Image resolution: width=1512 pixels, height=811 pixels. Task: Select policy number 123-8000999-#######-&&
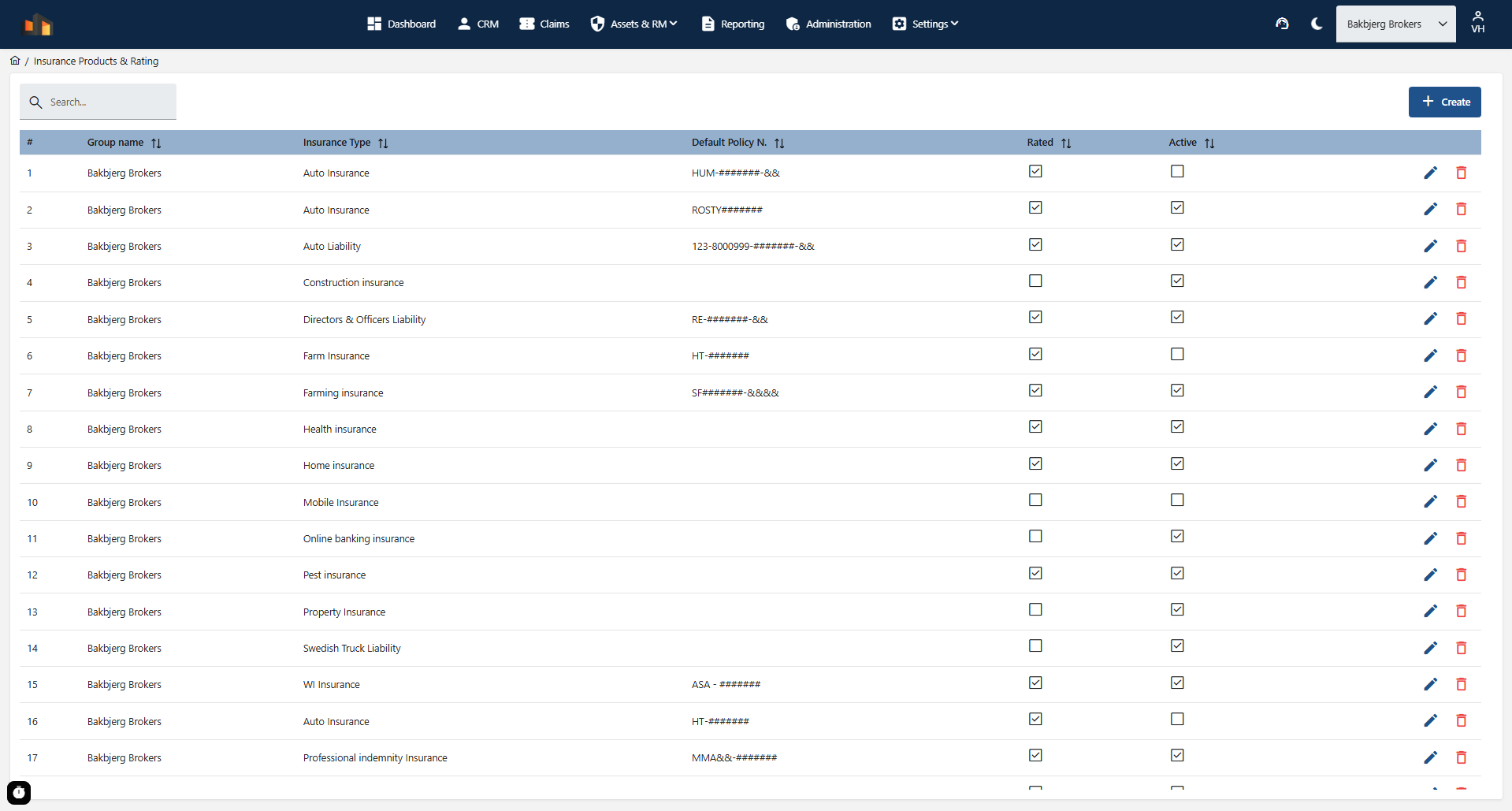pos(753,246)
